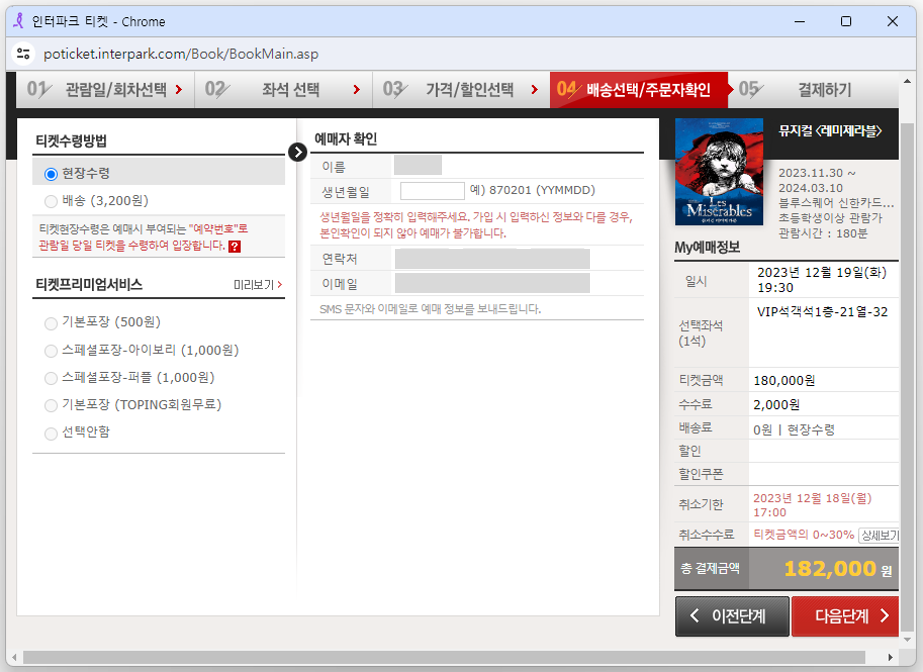Image resolution: width=923 pixels, height=672 pixels.
Task: Click the 생년월일 birthdate input field
Action: coord(431,190)
